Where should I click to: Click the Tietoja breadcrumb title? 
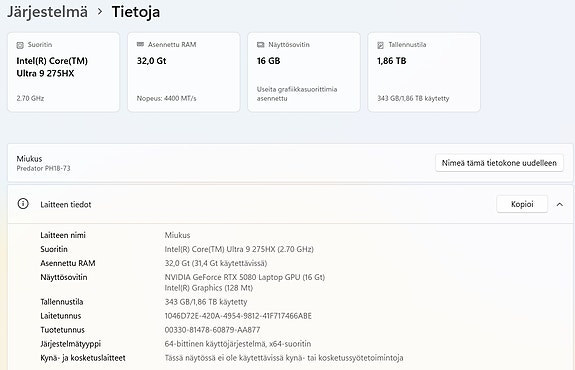136,12
